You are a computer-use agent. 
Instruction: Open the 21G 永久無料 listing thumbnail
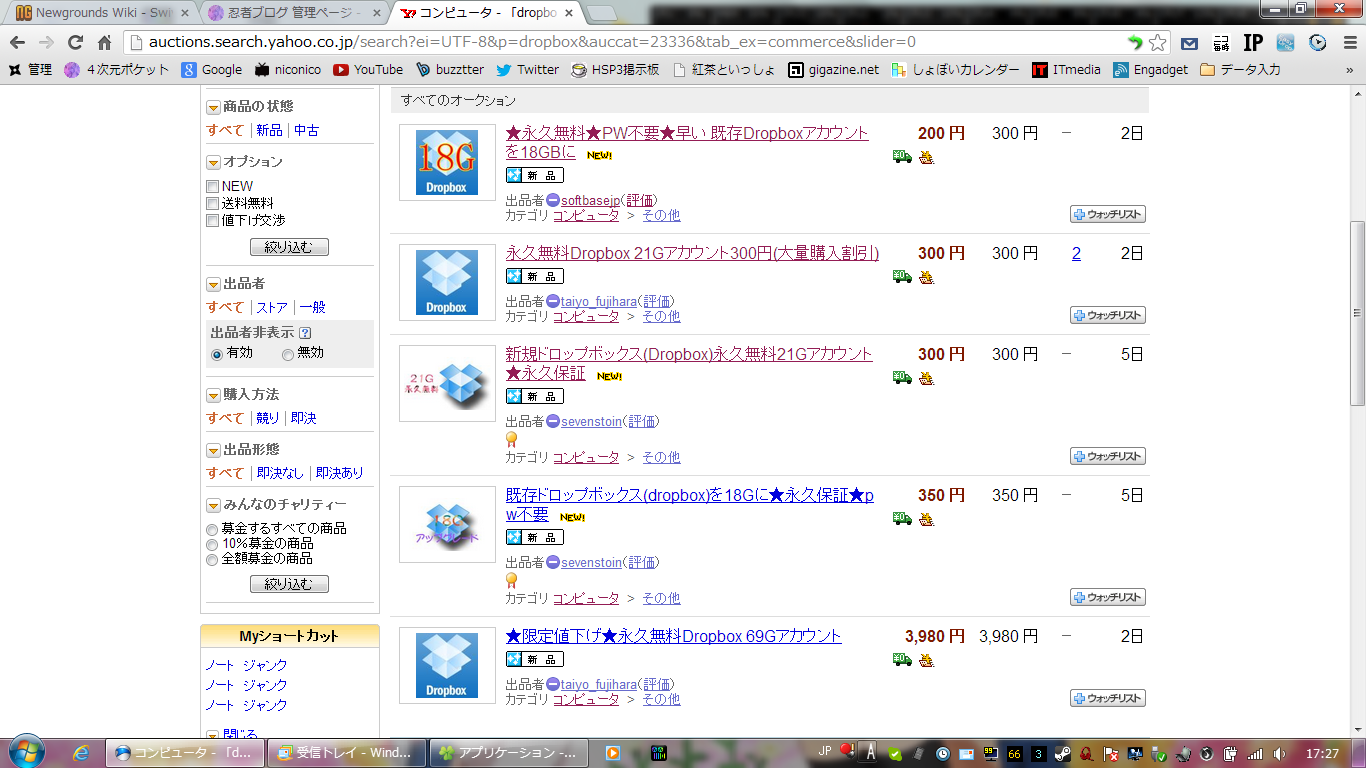click(x=447, y=384)
